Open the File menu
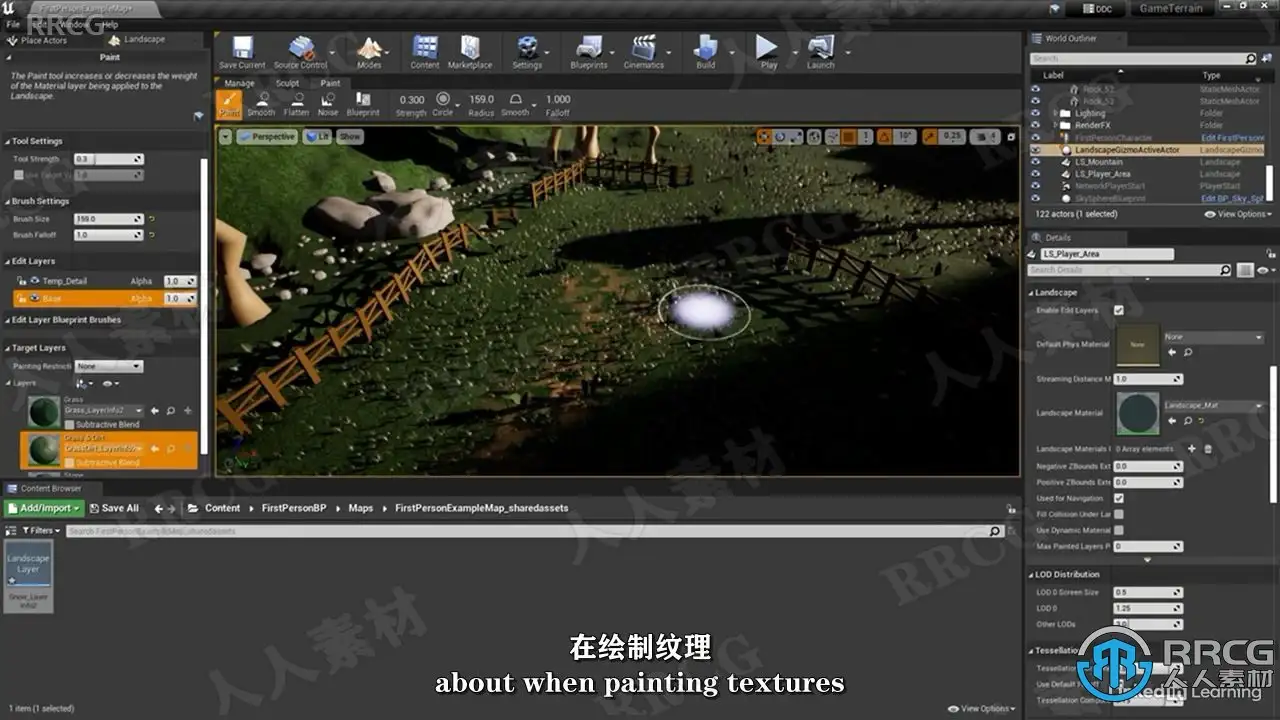This screenshot has height=720, width=1280. click(x=14, y=24)
